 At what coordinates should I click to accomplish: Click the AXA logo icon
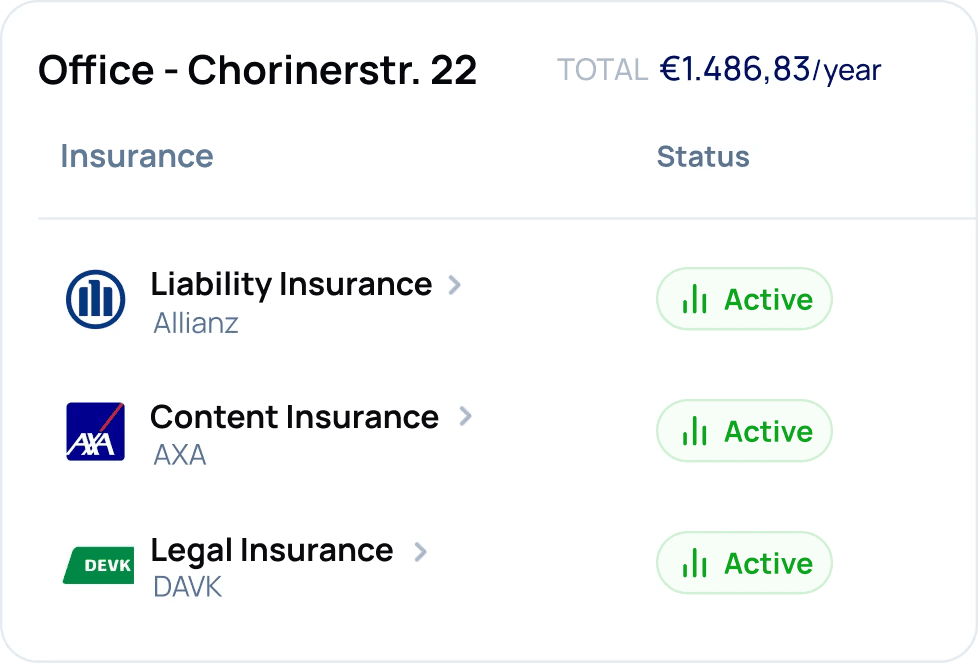95,432
